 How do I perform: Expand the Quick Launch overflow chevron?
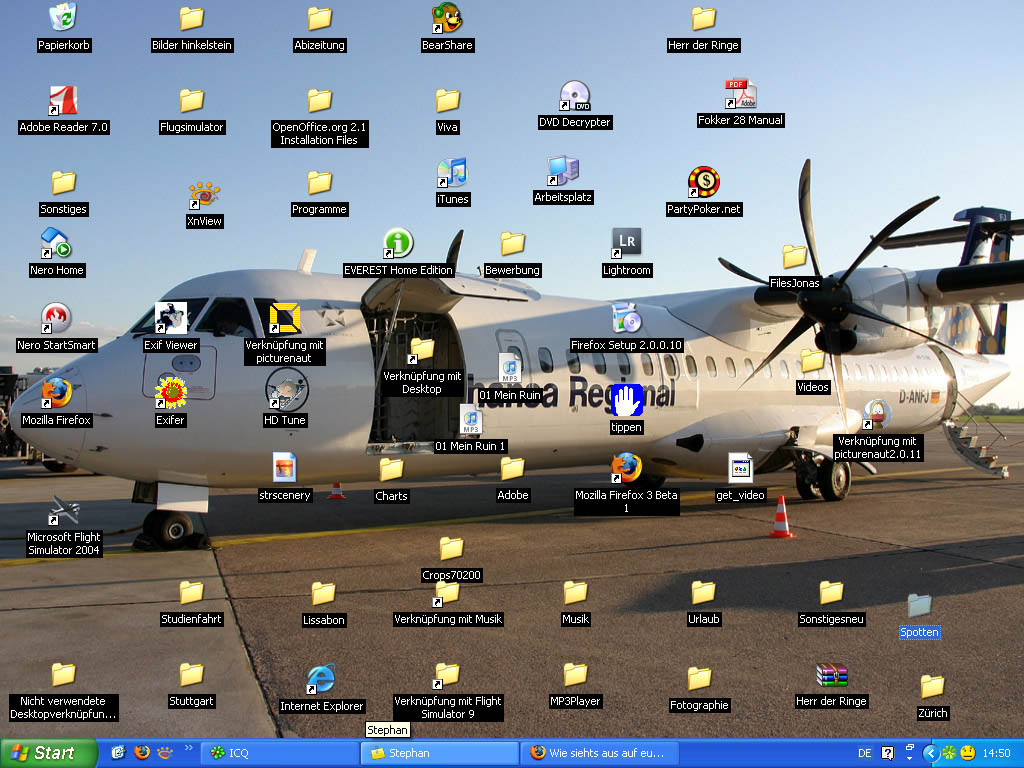point(187,748)
